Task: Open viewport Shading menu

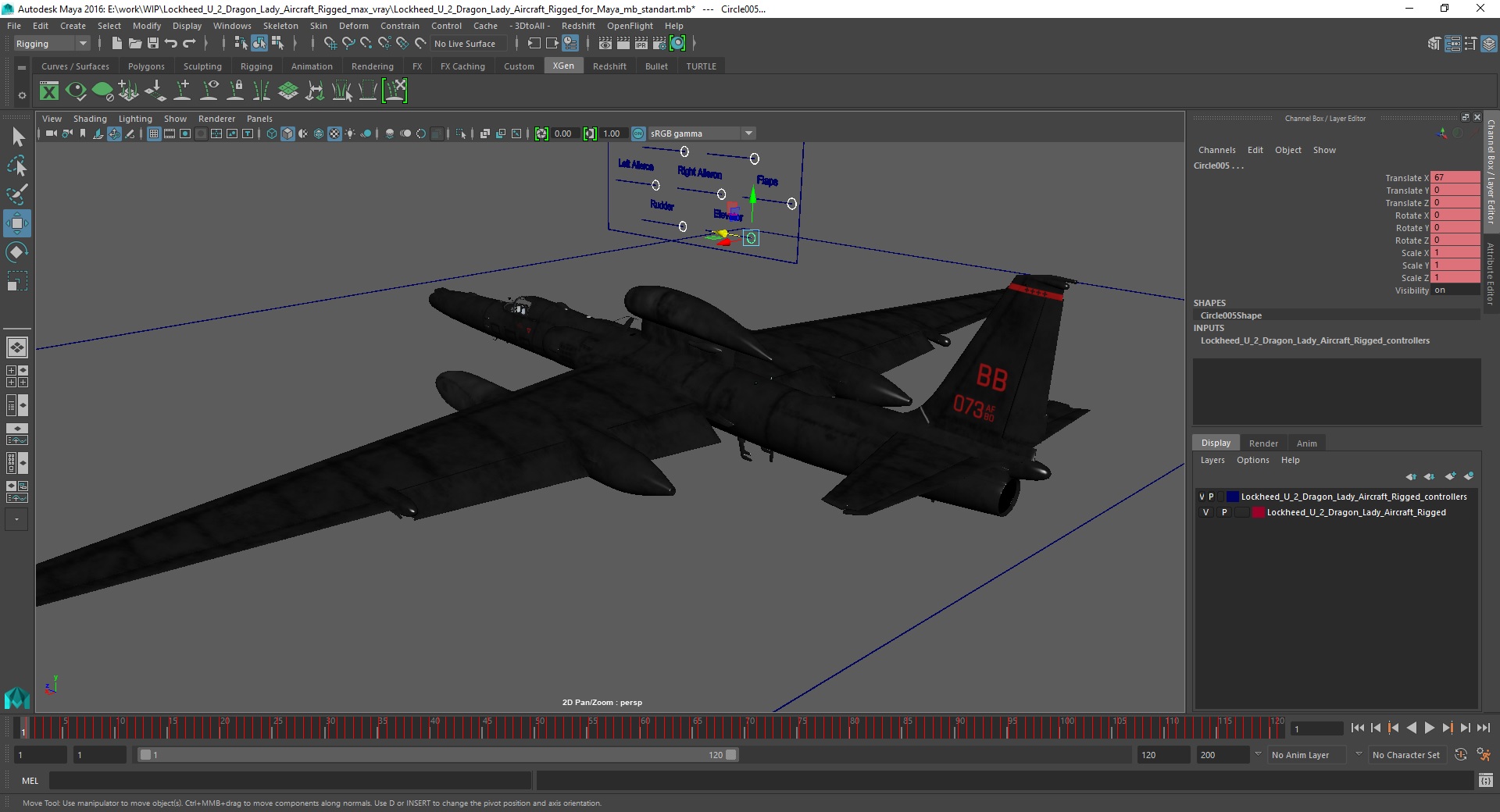Action: [x=90, y=119]
